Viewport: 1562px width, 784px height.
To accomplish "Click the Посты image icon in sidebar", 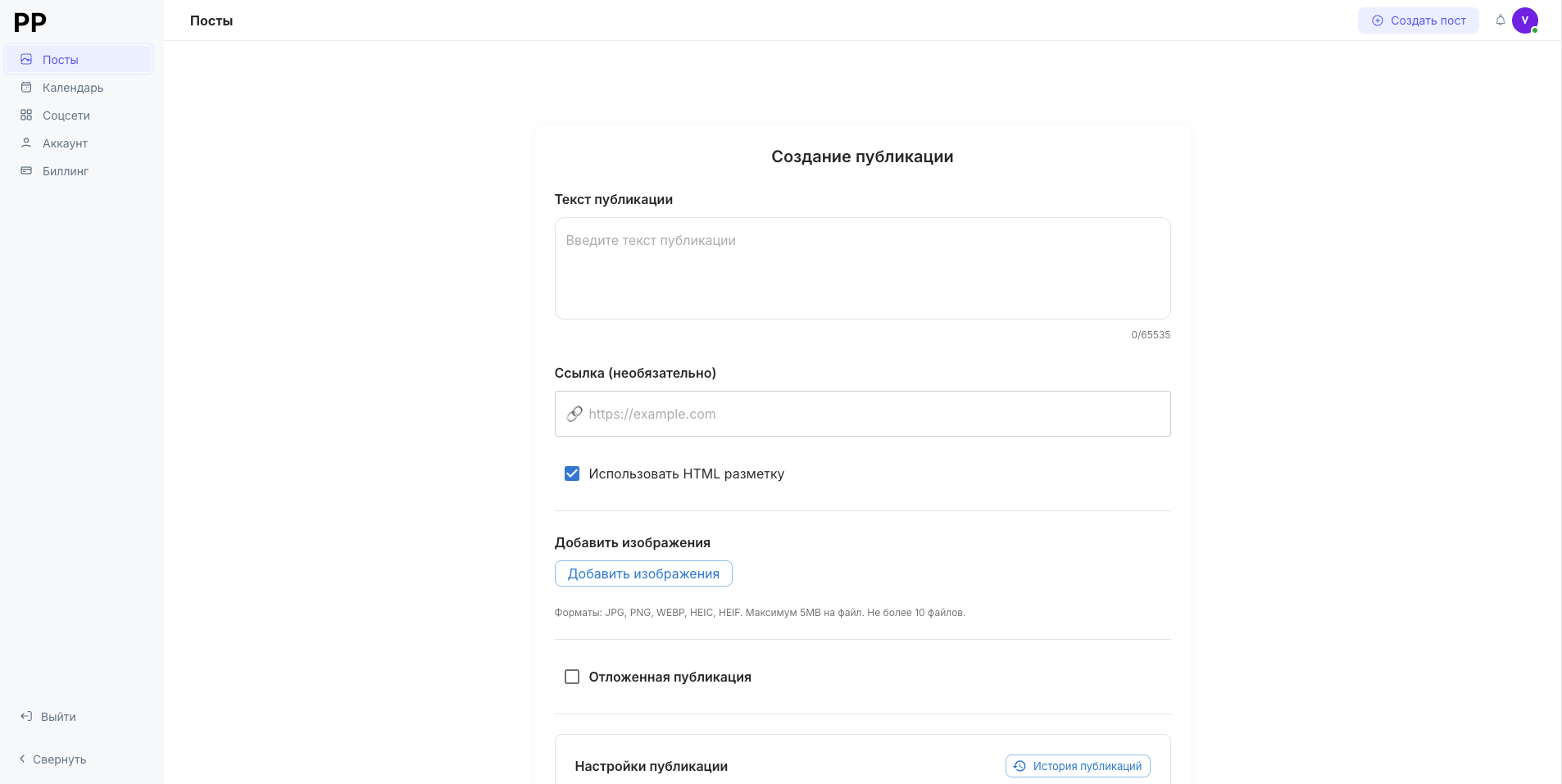I will [x=26, y=59].
